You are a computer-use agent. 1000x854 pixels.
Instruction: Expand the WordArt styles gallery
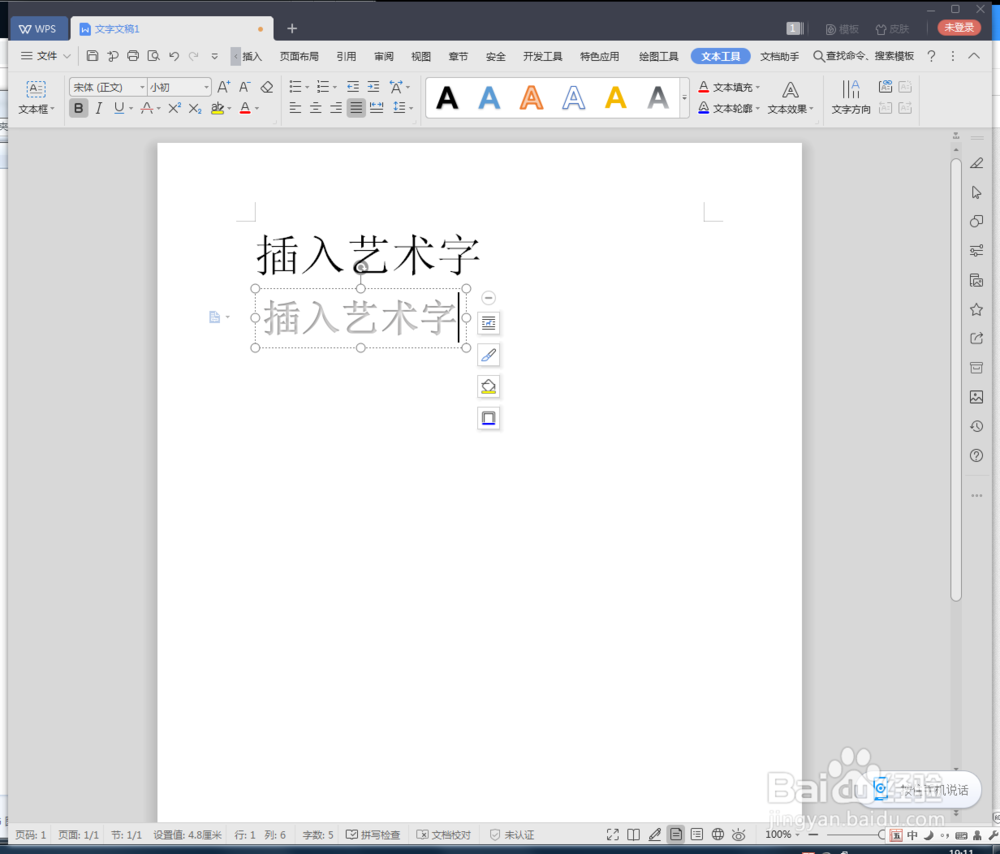point(684,98)
